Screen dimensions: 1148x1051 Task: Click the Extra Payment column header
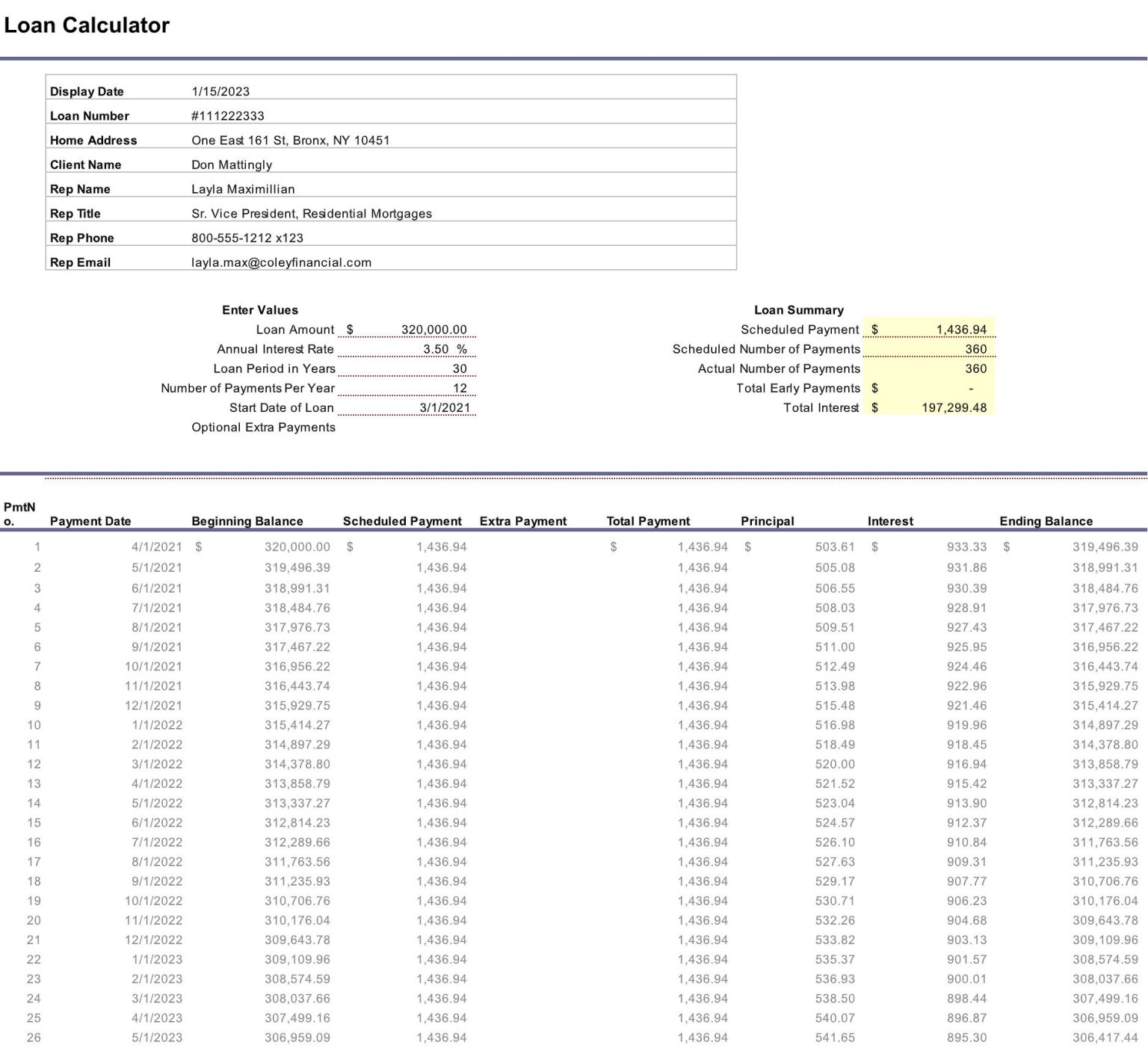523,521
